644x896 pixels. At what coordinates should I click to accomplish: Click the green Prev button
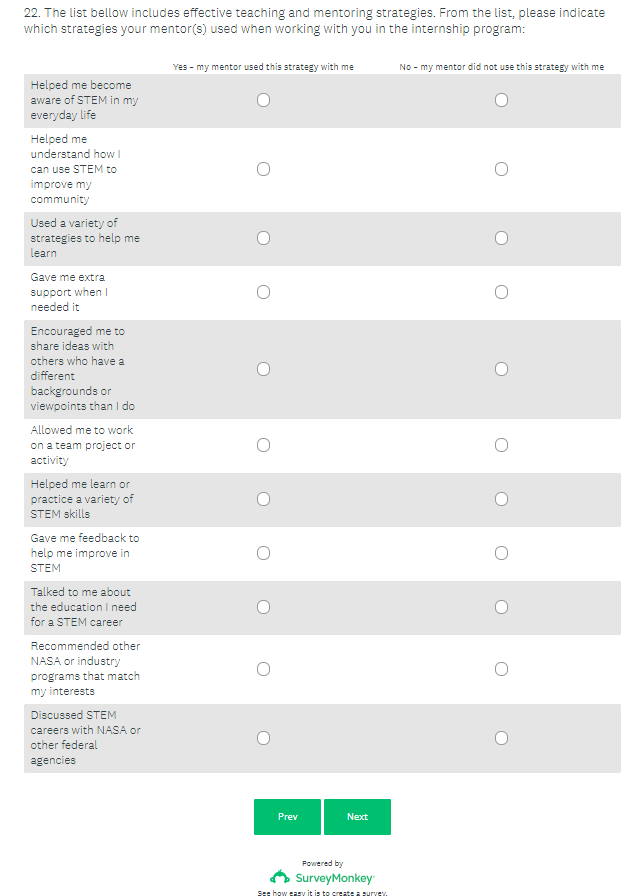click(287, 817)
